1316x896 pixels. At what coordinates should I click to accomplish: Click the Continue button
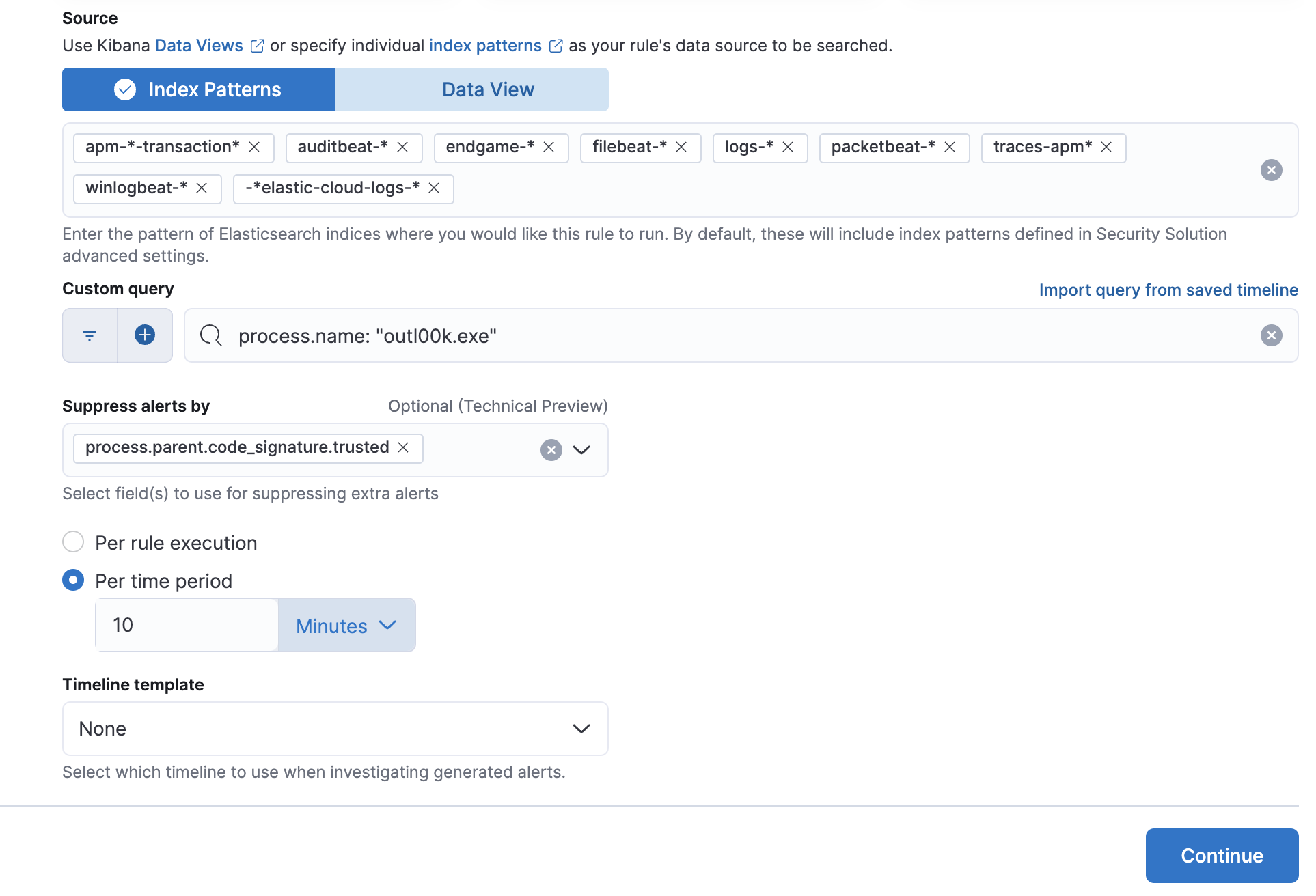(1222, 855)
